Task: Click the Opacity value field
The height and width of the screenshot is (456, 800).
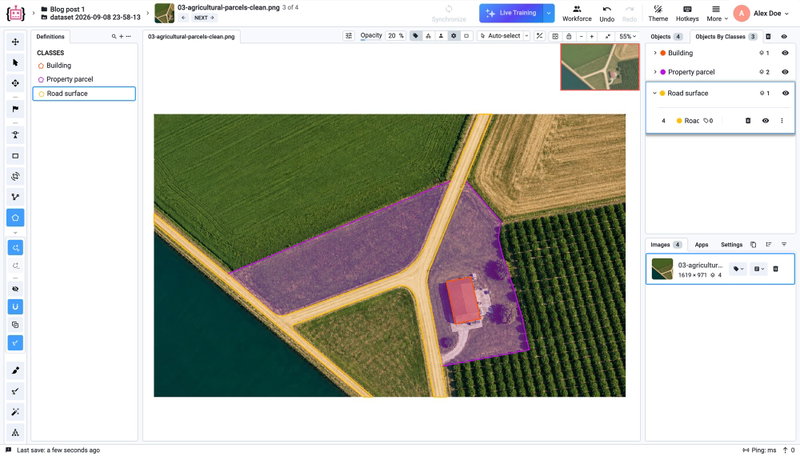Action: 395,36
